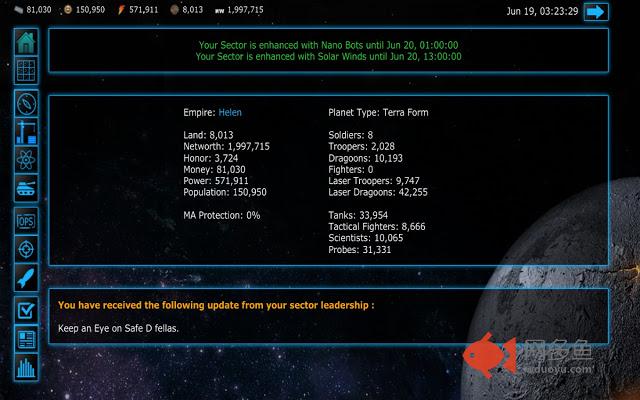Screen dimensions: 640x400
Task: Click 'Troopers: 2,028' unit line
Action: [362, 147]
